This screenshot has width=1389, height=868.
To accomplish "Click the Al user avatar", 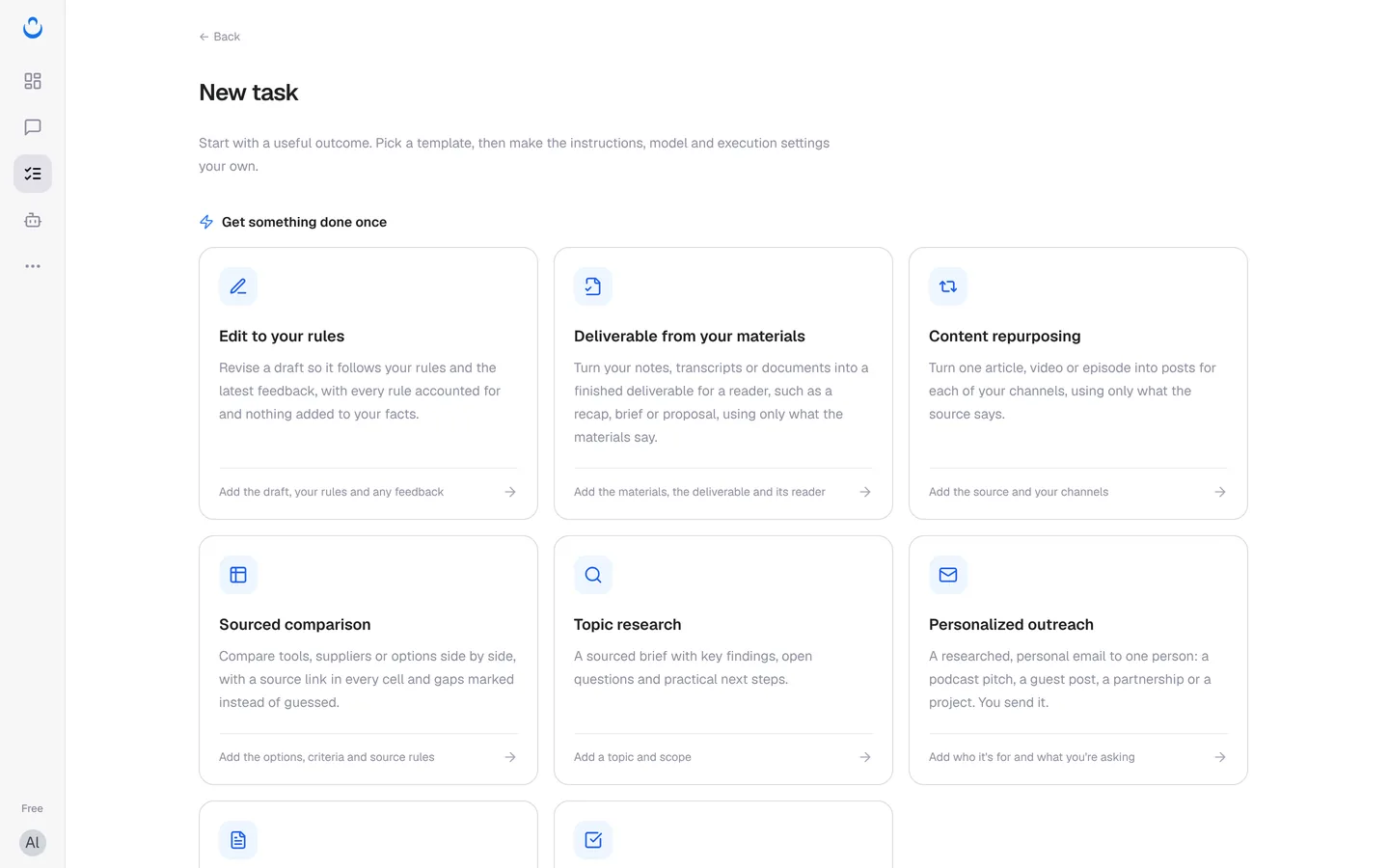I will (33, 843).
